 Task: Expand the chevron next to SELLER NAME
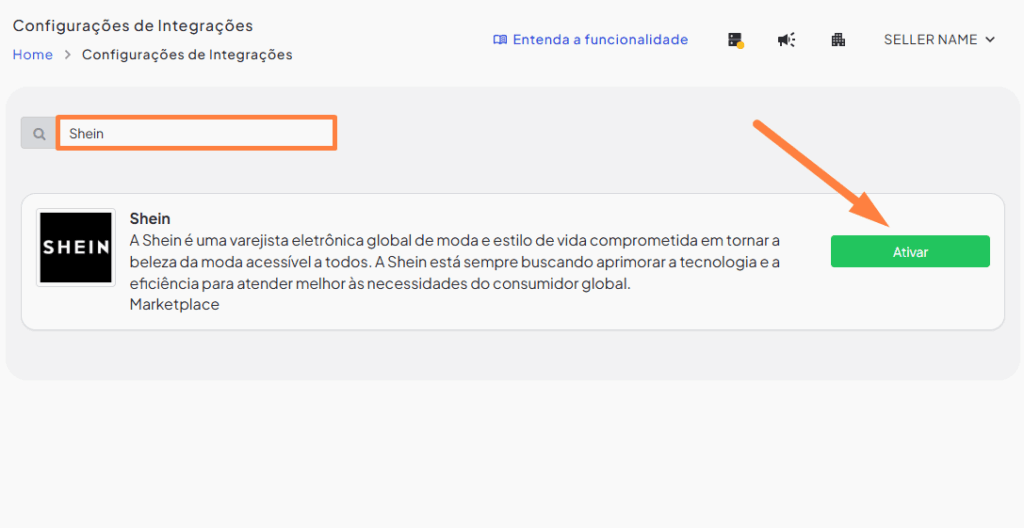coord(990,40)
